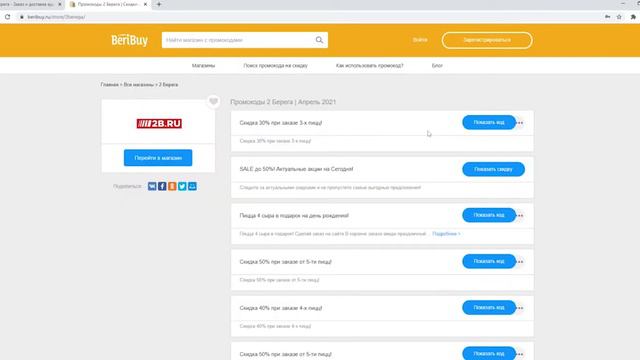640x360 pixels.
Task: Click title Скидка 30% при заказе 3-х пицц!
Action: point(281,123)
